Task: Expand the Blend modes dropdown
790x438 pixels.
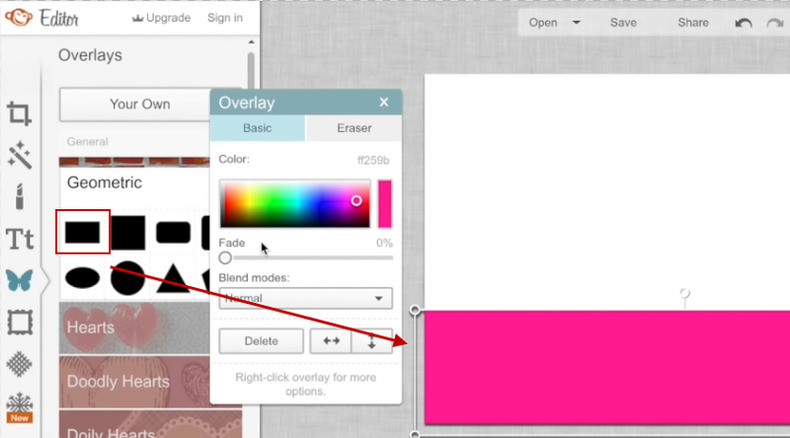Action: 305,298
